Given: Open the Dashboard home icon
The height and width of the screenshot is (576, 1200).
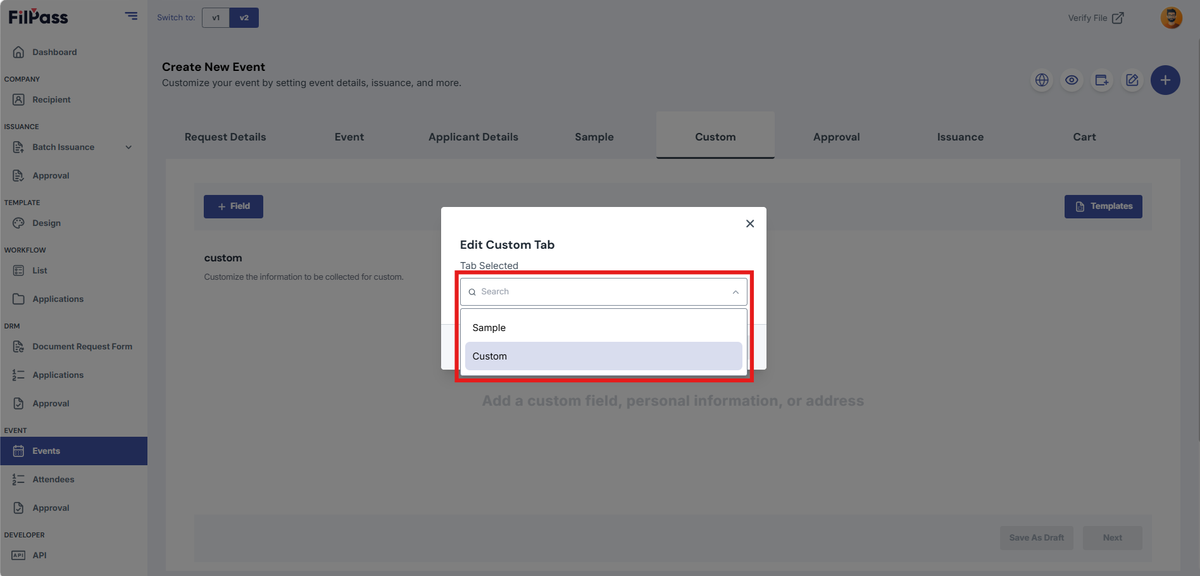Looking at the screenshot, I should 18,52.
